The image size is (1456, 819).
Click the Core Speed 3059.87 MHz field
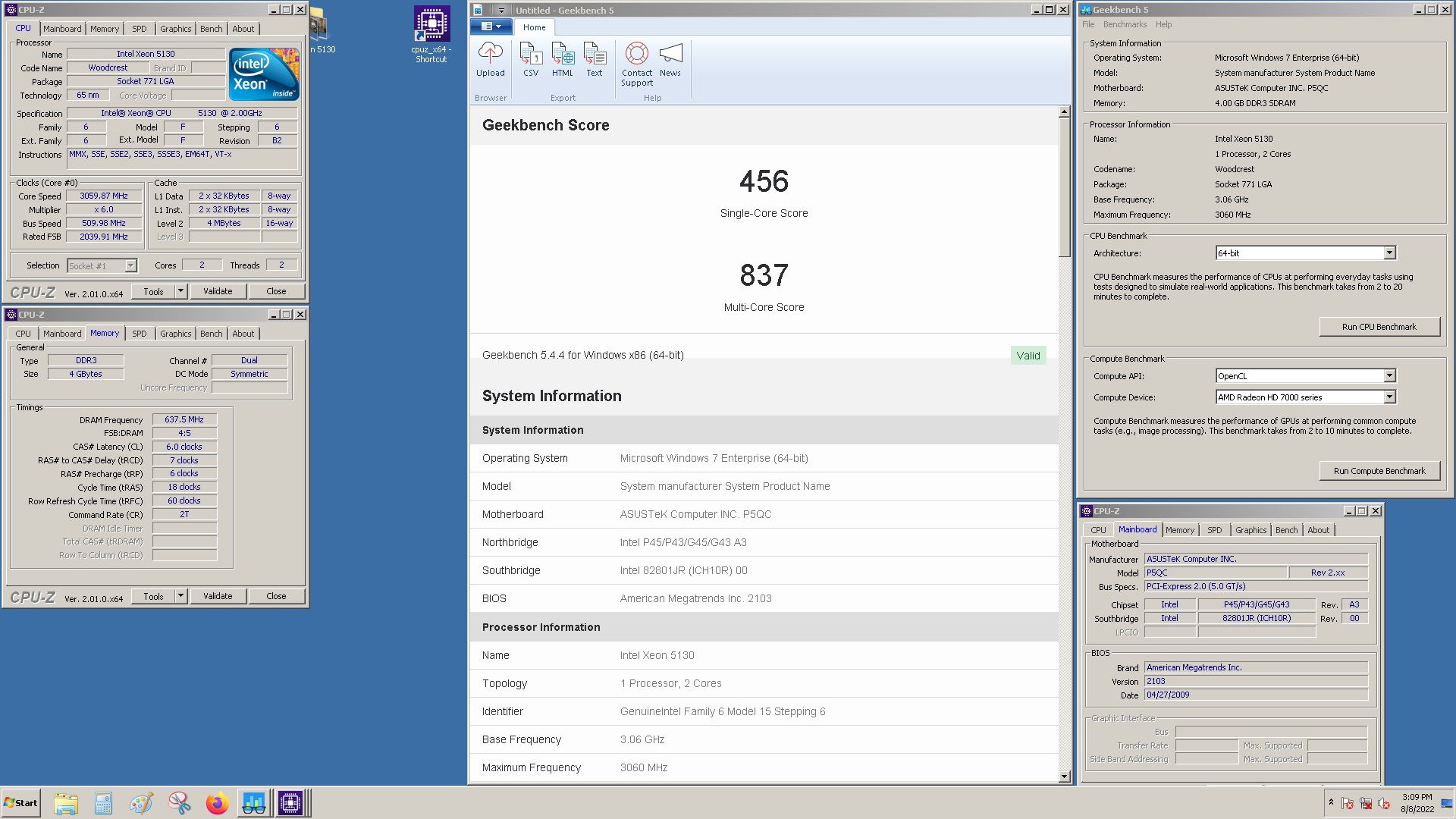104,196
